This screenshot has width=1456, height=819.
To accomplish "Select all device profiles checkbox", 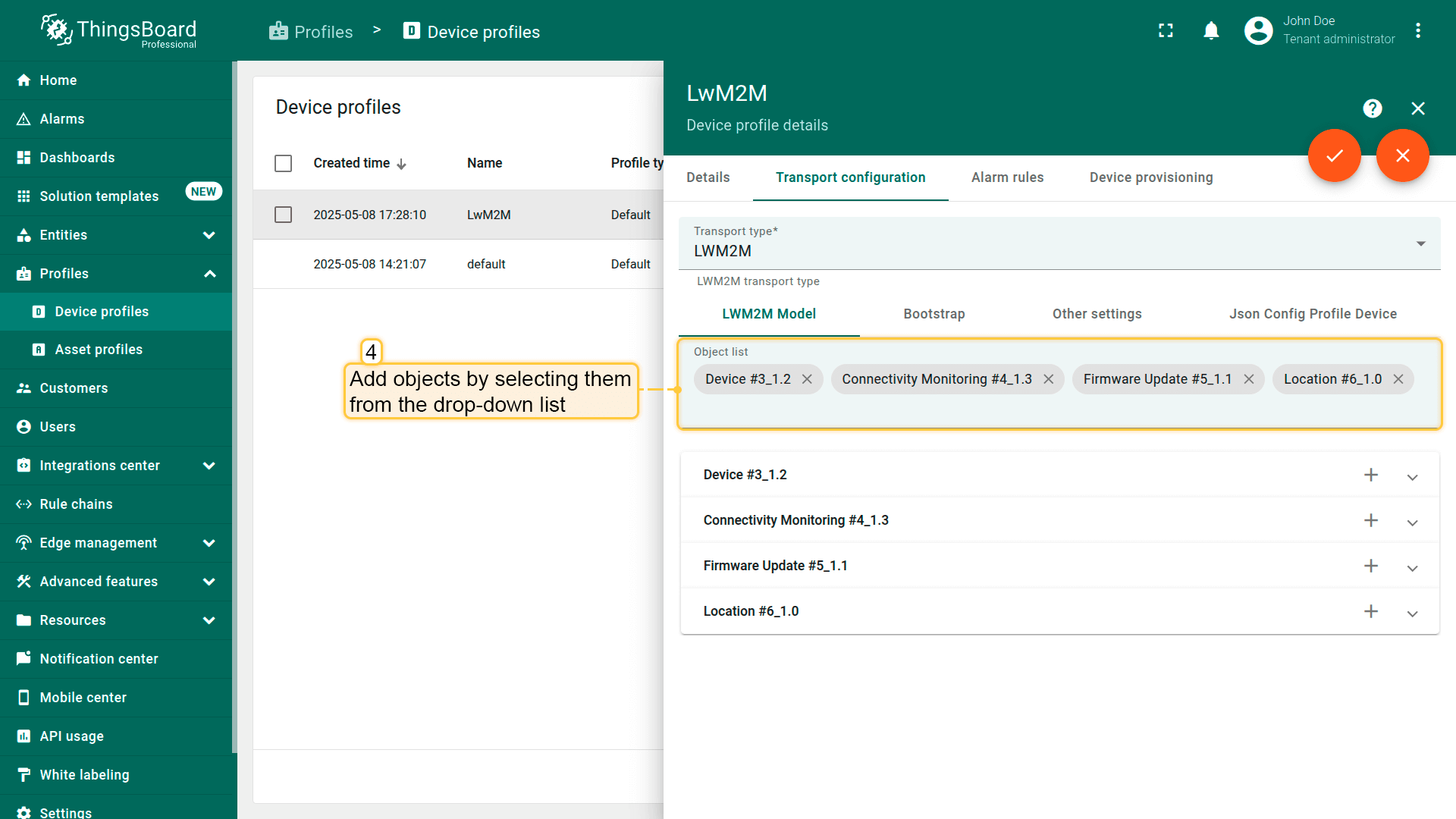I will point(283,163).
